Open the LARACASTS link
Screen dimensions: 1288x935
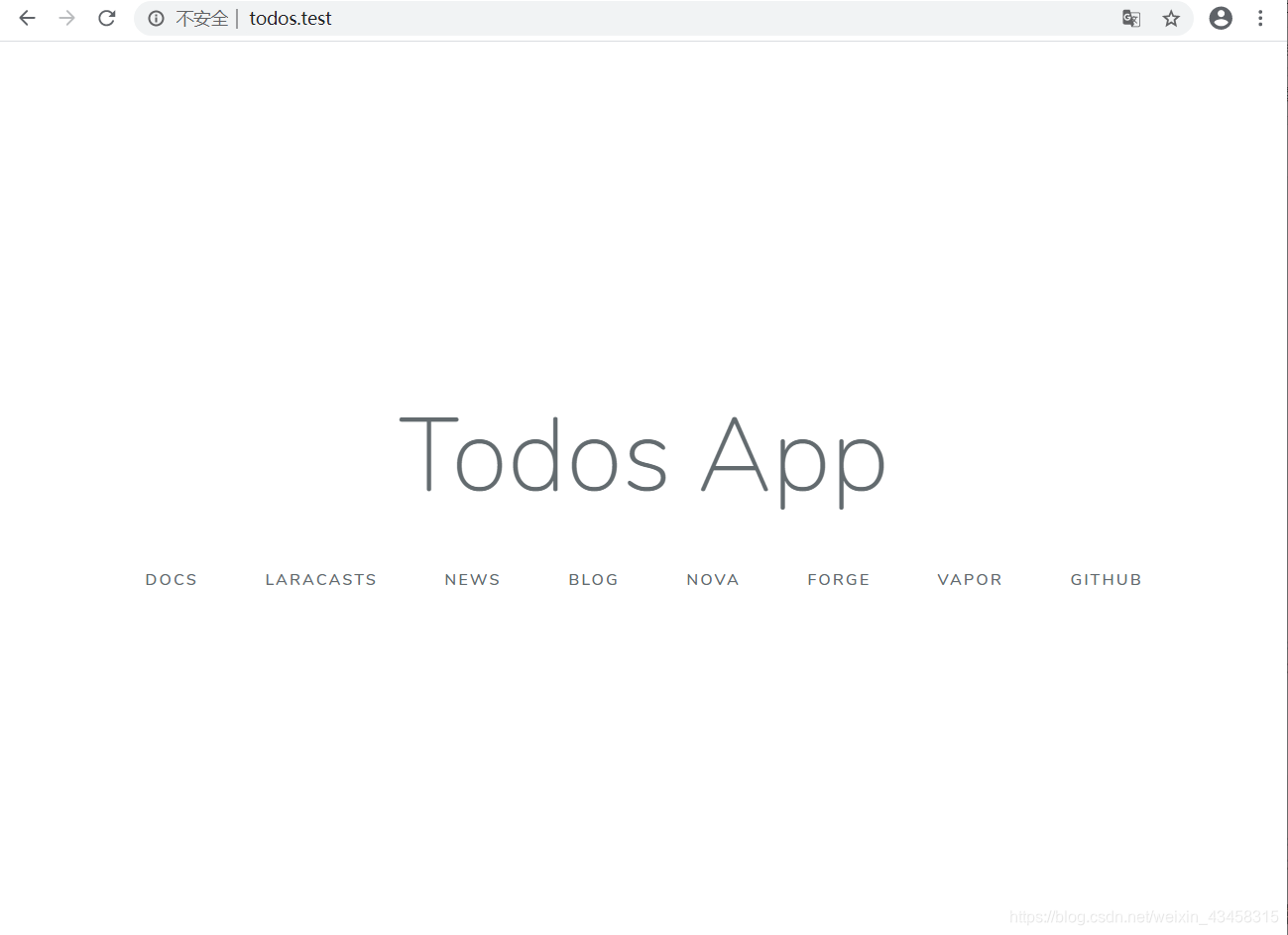pos(321,580)
